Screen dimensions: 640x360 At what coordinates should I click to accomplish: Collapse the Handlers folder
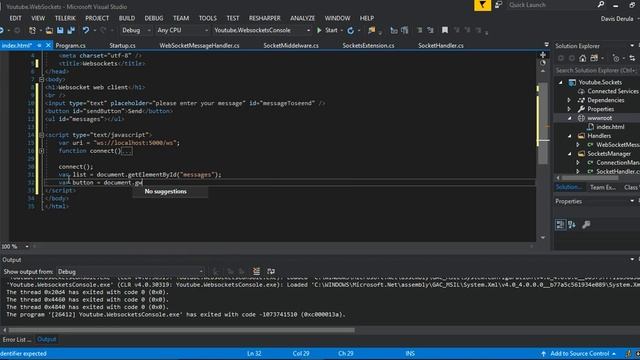570,136
